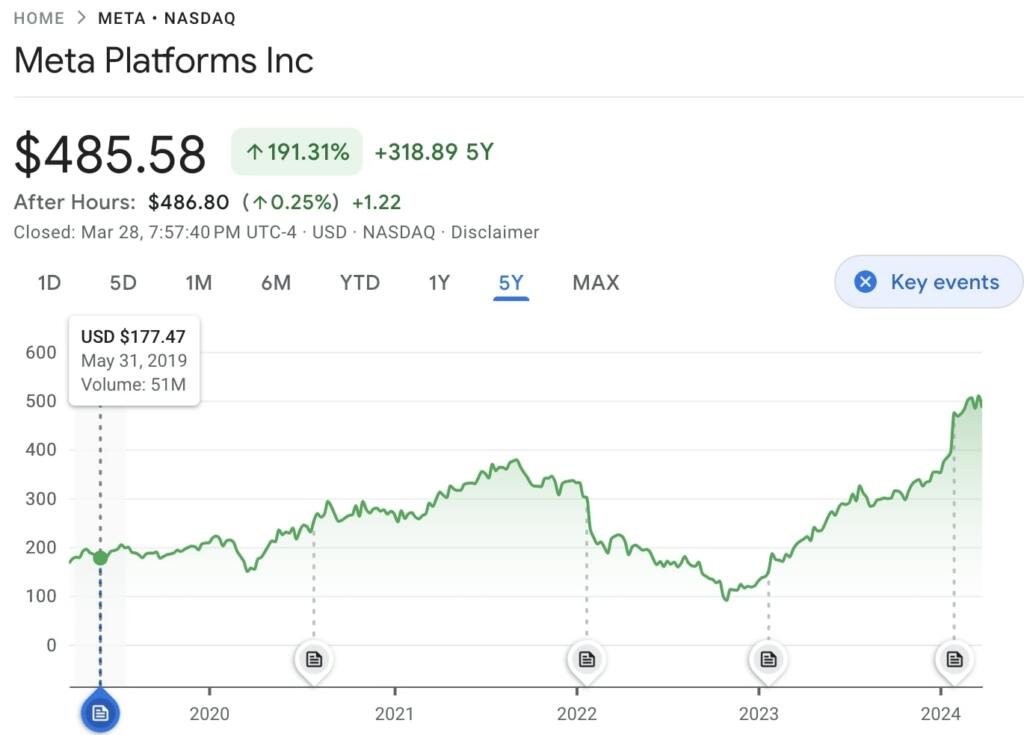Viewport: 1024px width, 735px height.
Task: Click the green data point on the chart line
Action: [100, 557]
